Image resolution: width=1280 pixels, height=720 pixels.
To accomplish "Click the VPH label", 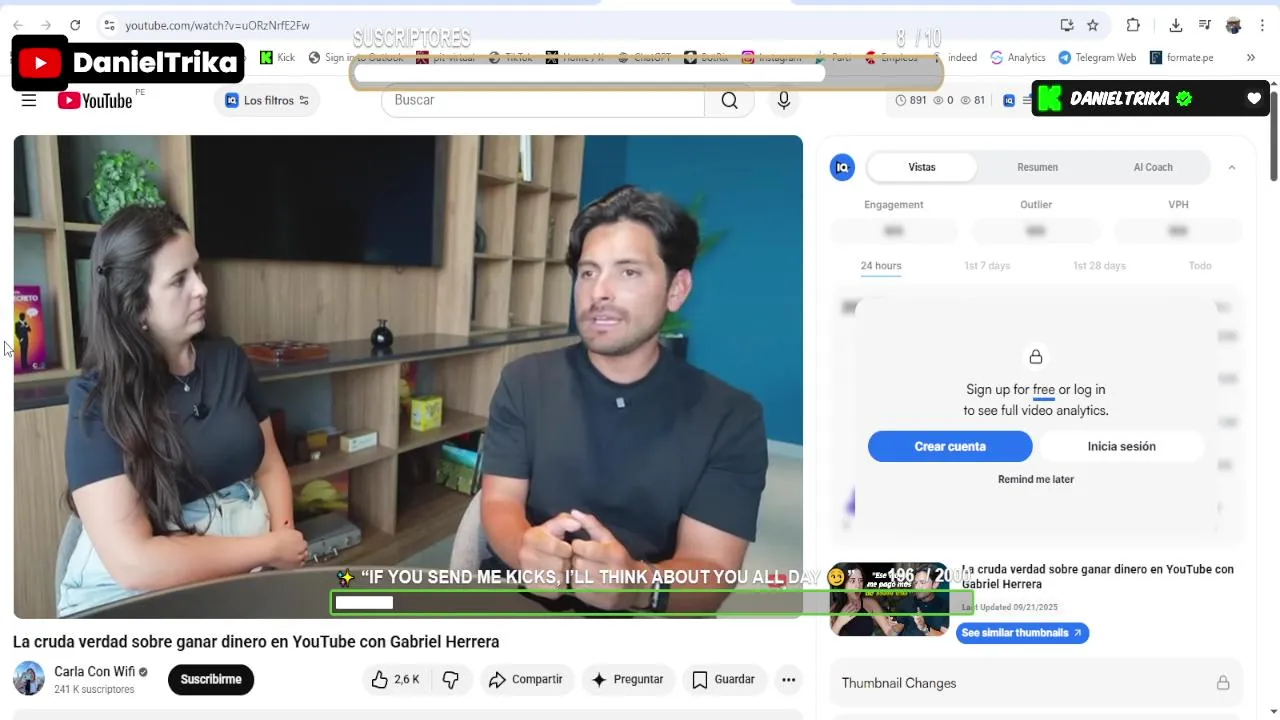I will pyautogui.click(x=1179, y=205).
